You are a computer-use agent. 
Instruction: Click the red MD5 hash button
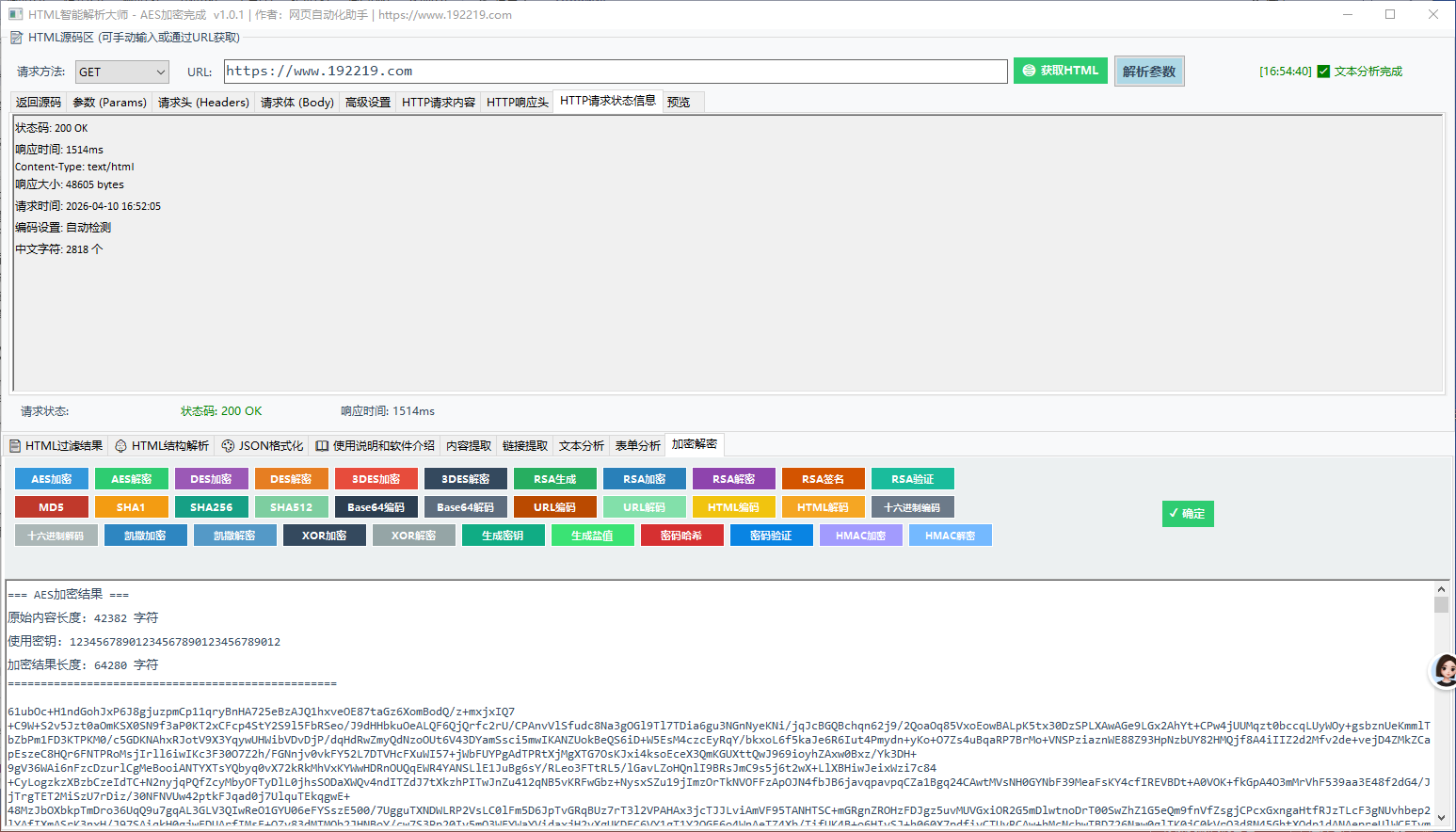point(52,507)
